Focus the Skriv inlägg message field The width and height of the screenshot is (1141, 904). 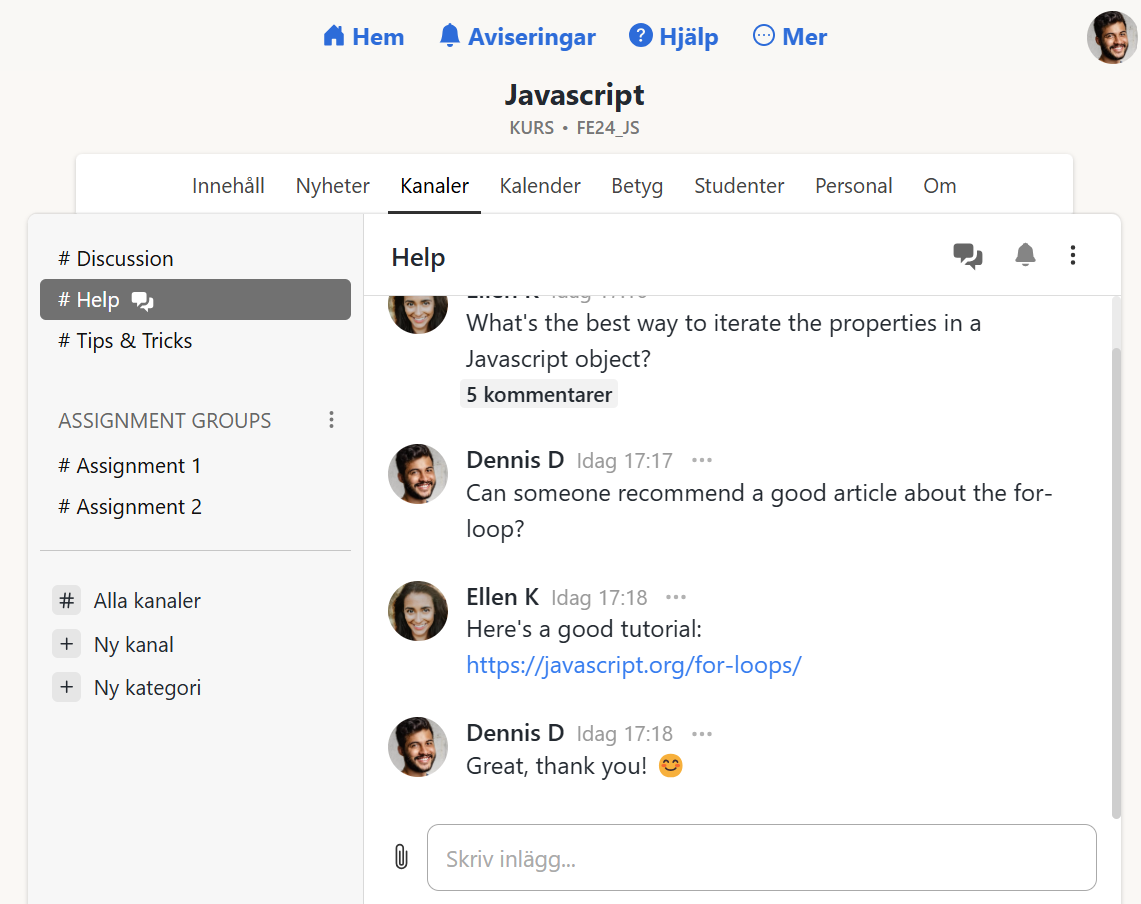pyautogui.click(x=761, y=858)
